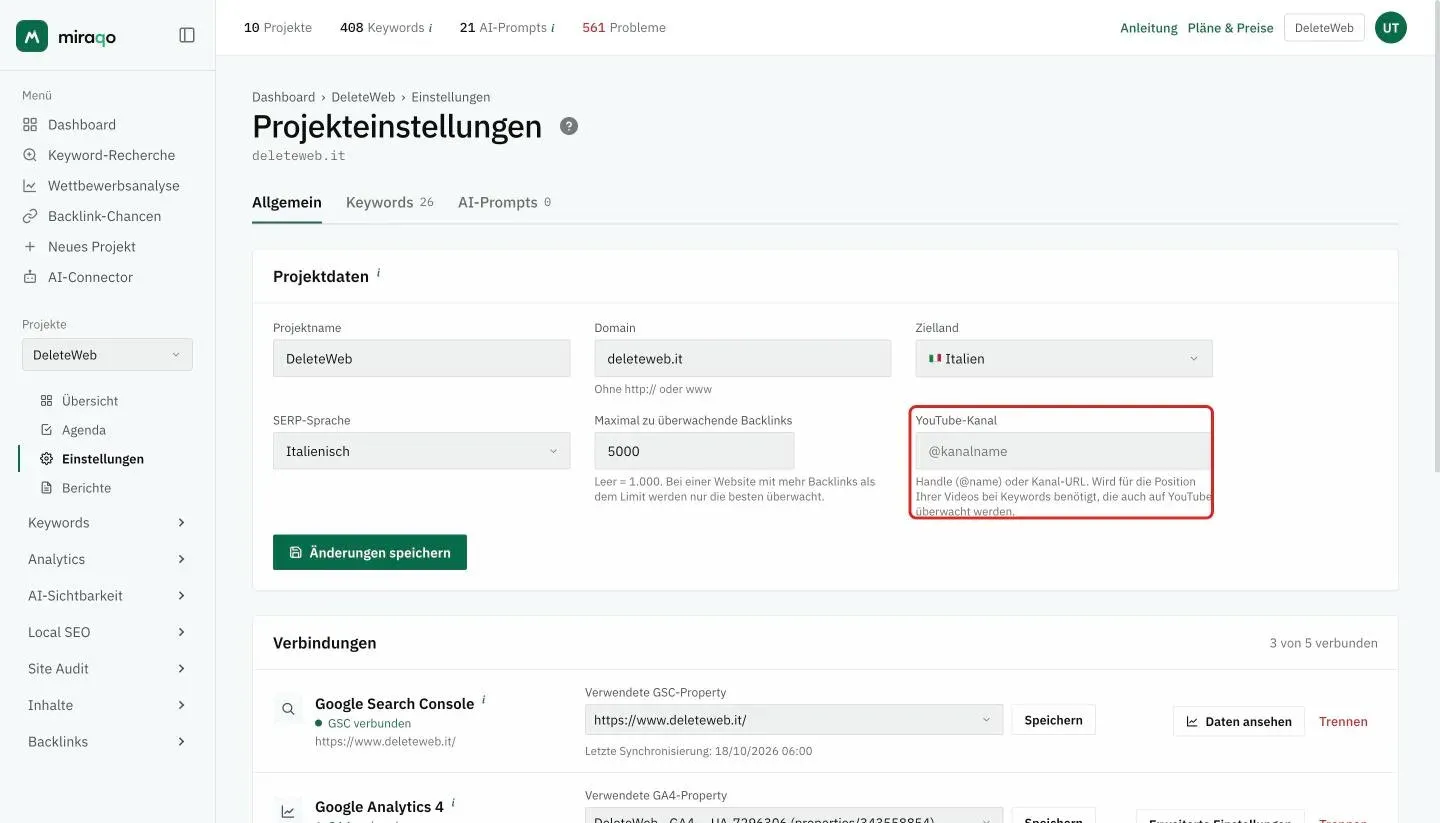Click the Einstellungen gear icon
The width and height of the screenshot is (1440, 823).
pyautogui.click(x=46, y=459)
